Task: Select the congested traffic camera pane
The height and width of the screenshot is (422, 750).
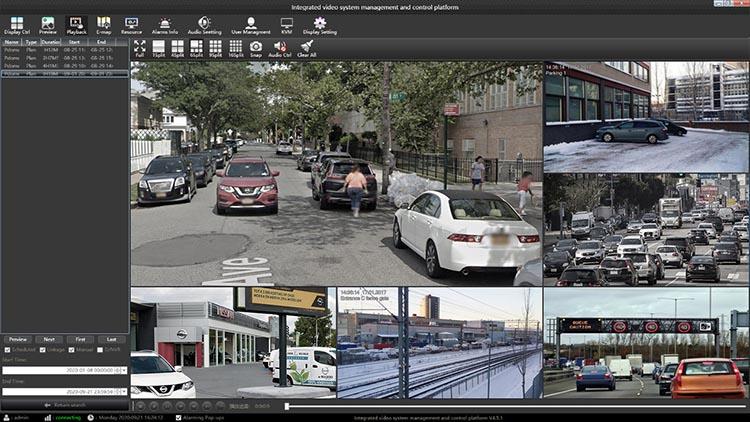Action: click(646, 230)
